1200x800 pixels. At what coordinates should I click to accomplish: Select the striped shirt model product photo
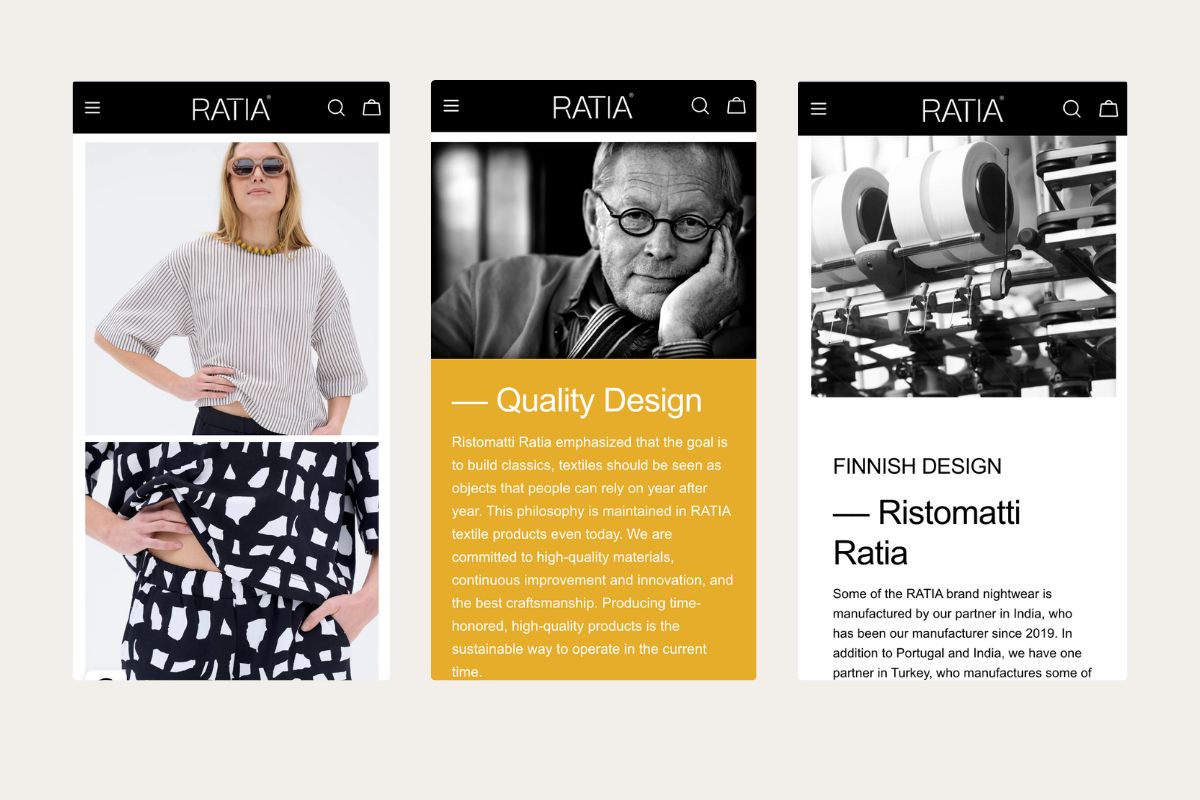[x=232, y=288]
